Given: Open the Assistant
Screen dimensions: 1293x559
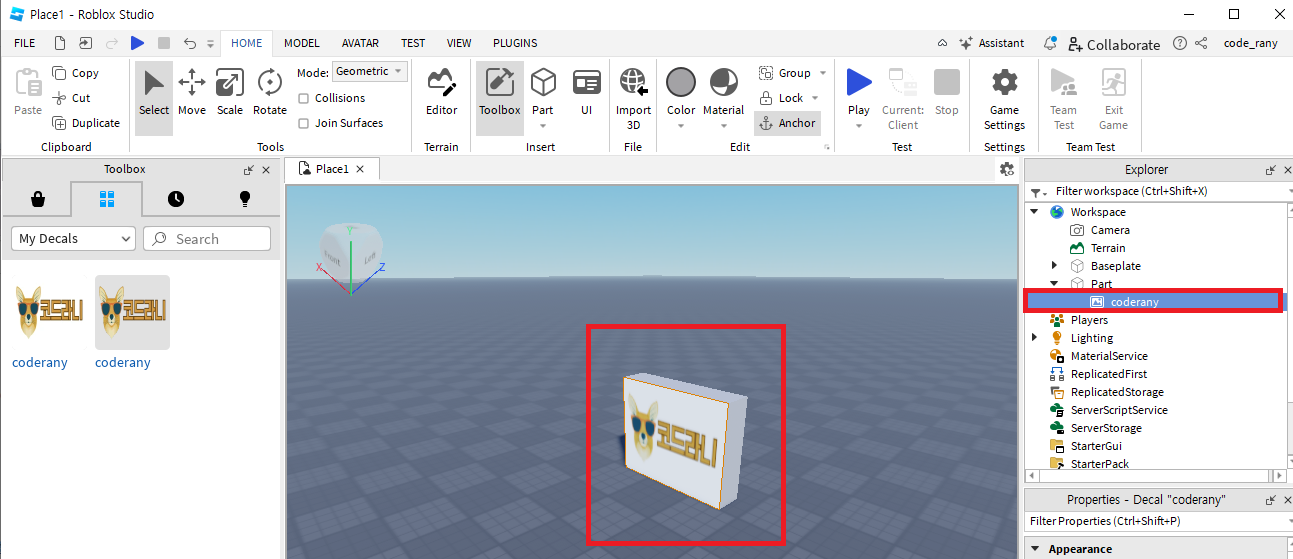Looking at the screenshot, I should [991, 43].
